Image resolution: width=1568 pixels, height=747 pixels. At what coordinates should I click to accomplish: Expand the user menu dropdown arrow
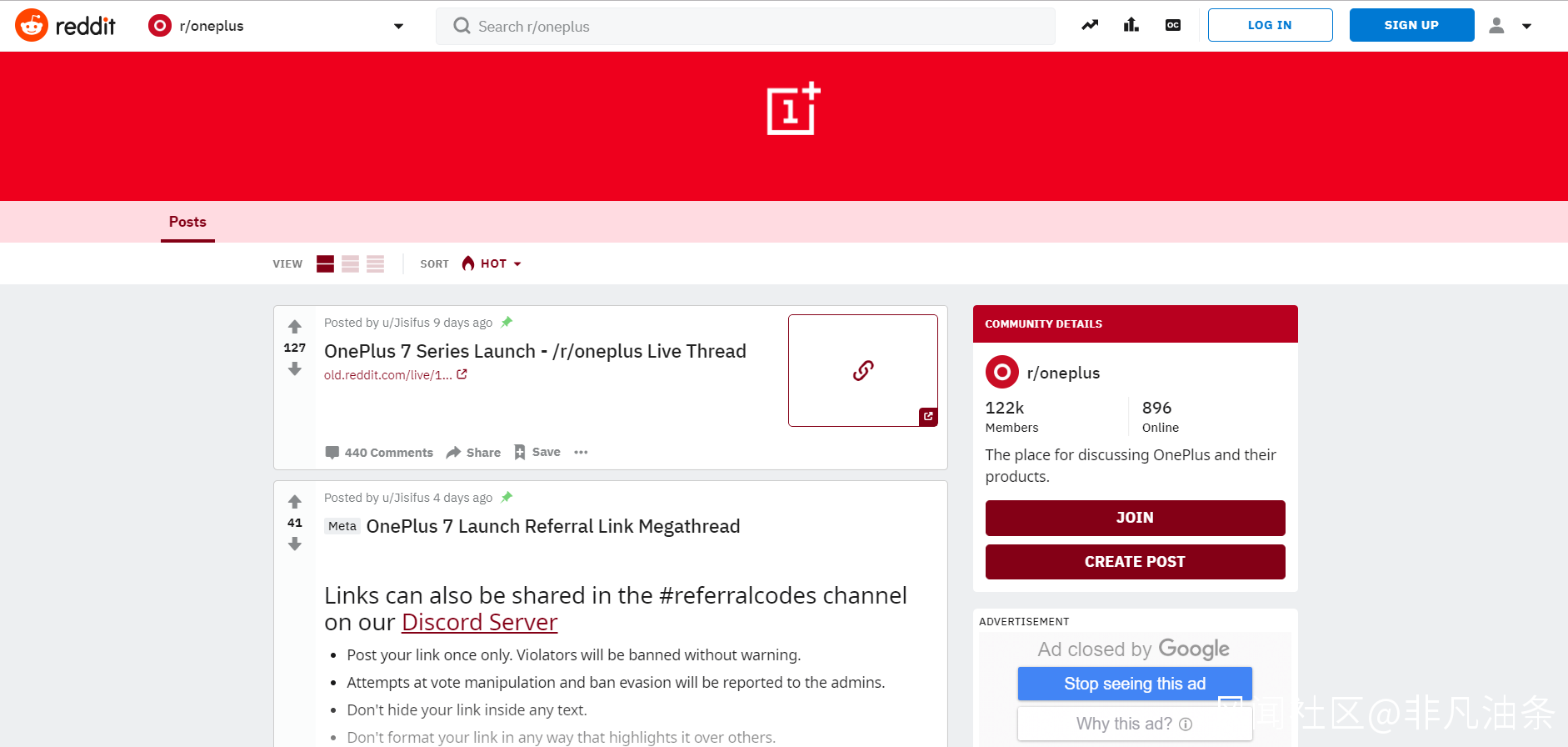tap(1526, 26)
